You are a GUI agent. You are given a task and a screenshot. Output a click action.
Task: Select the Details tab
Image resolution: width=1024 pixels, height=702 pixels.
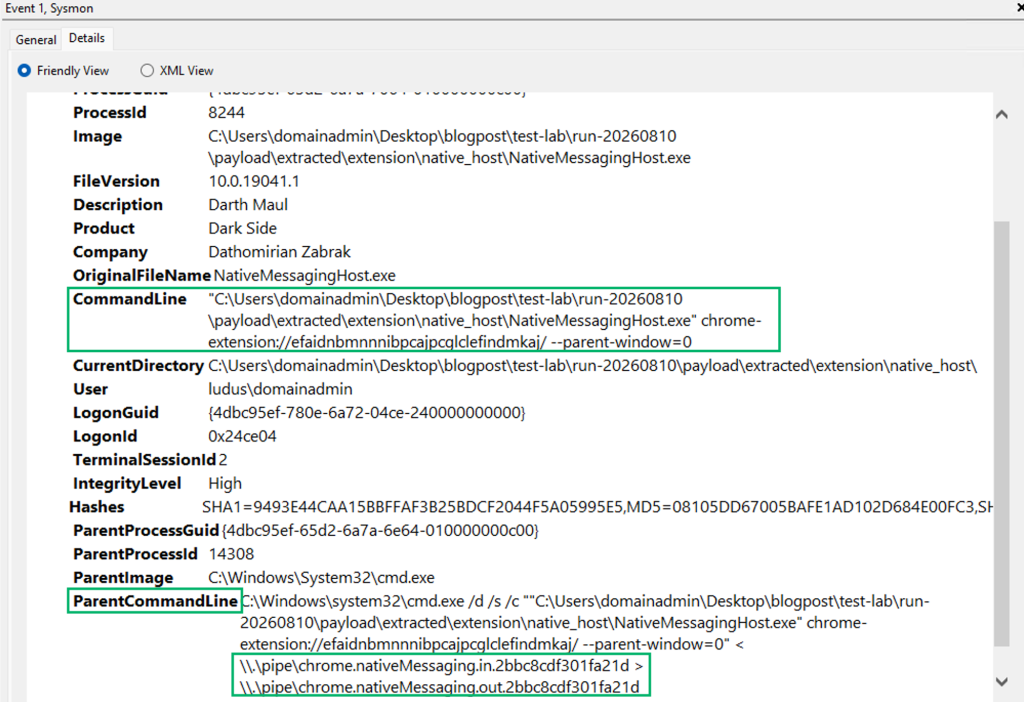coord(87,39)
